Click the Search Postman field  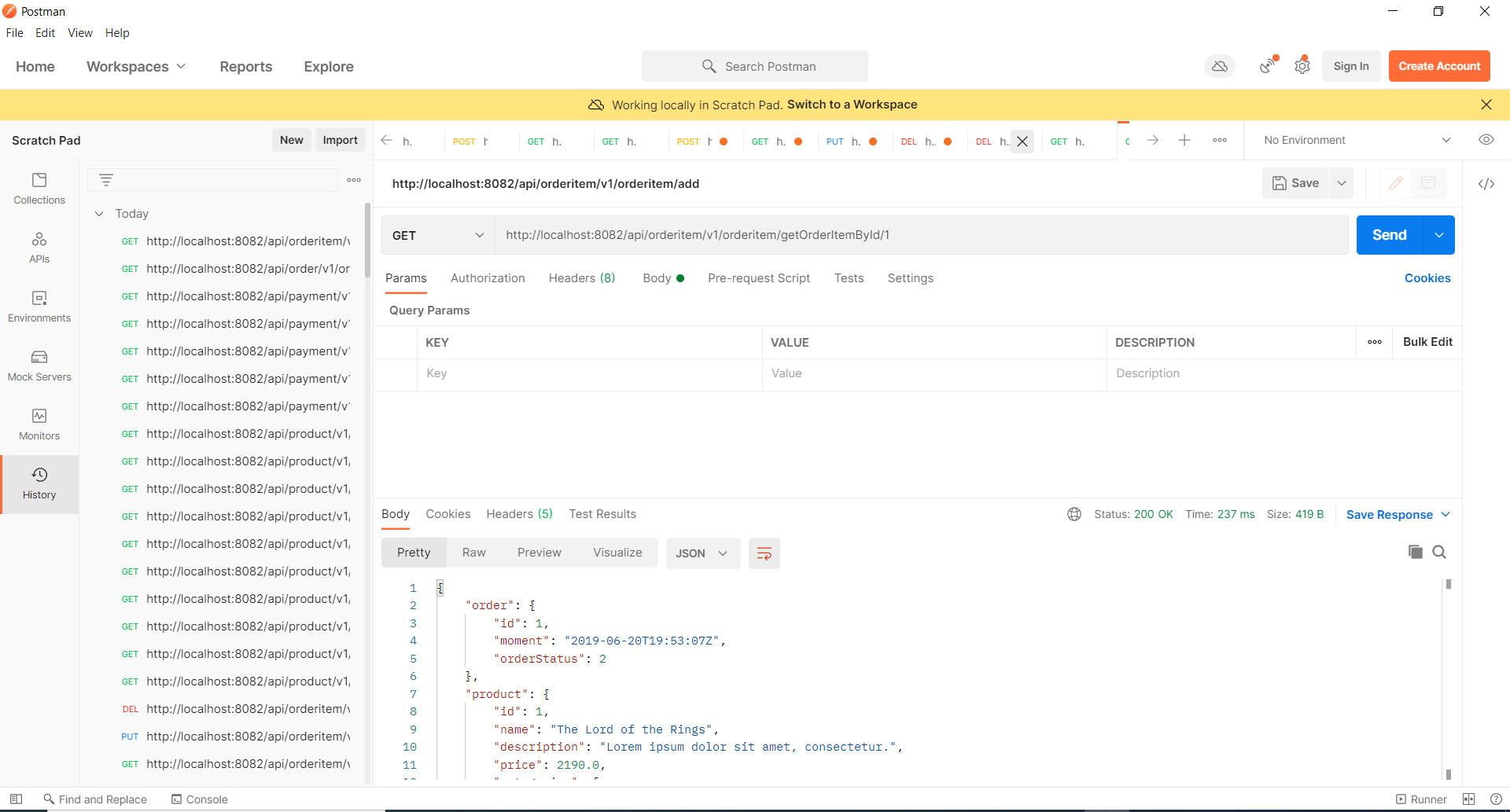(755, 67)
